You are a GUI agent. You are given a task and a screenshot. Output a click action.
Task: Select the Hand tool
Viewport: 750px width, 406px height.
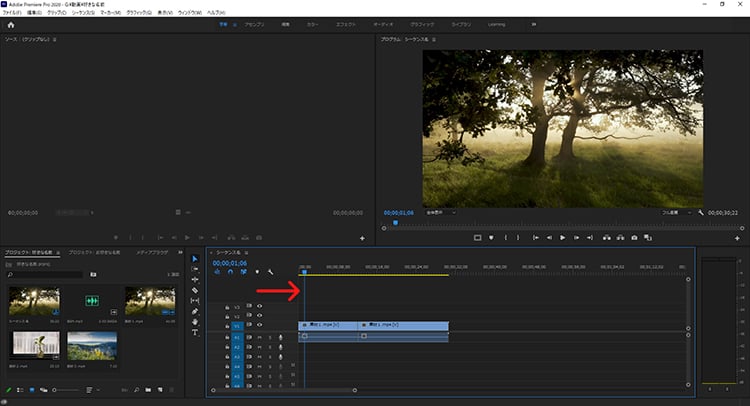click(195, 322)
